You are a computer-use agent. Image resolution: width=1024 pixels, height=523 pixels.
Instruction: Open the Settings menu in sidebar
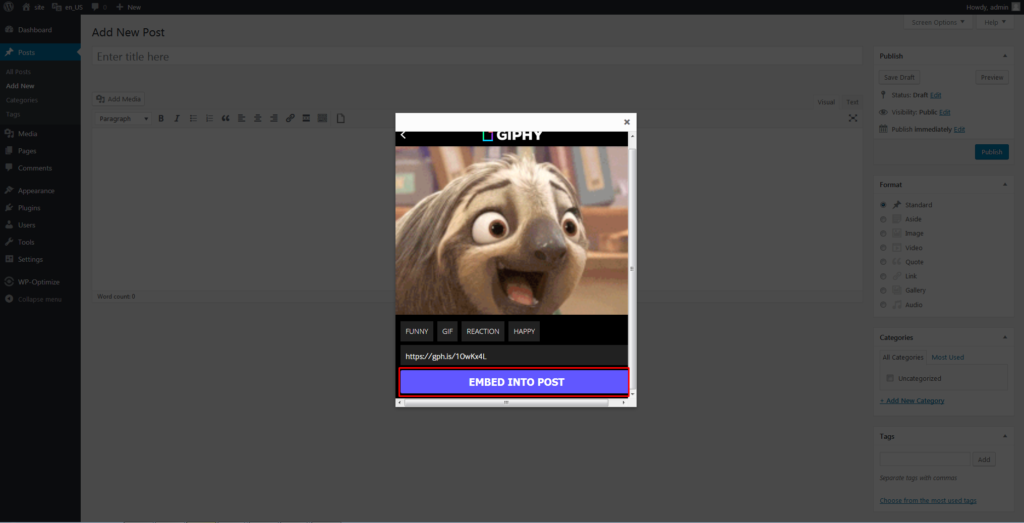[30, 259]
